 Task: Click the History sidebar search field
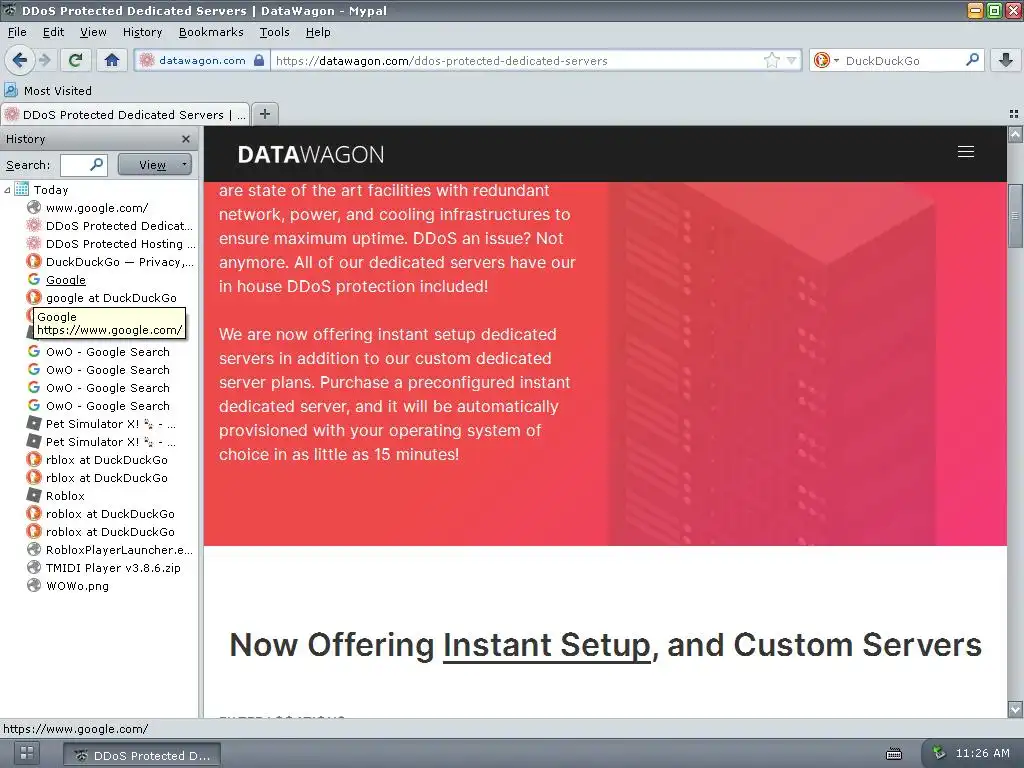(84, 165)
